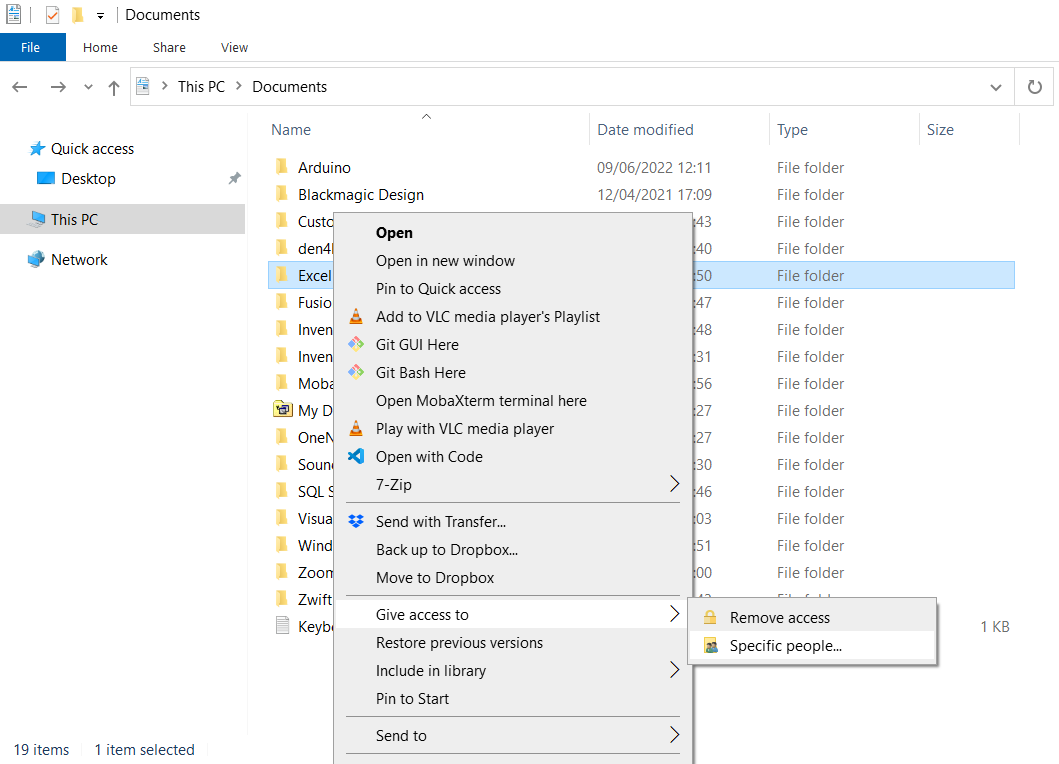Select Network in the navigation pane
Viewport: 1059px width, 764px height.
[x=79, y=260]
